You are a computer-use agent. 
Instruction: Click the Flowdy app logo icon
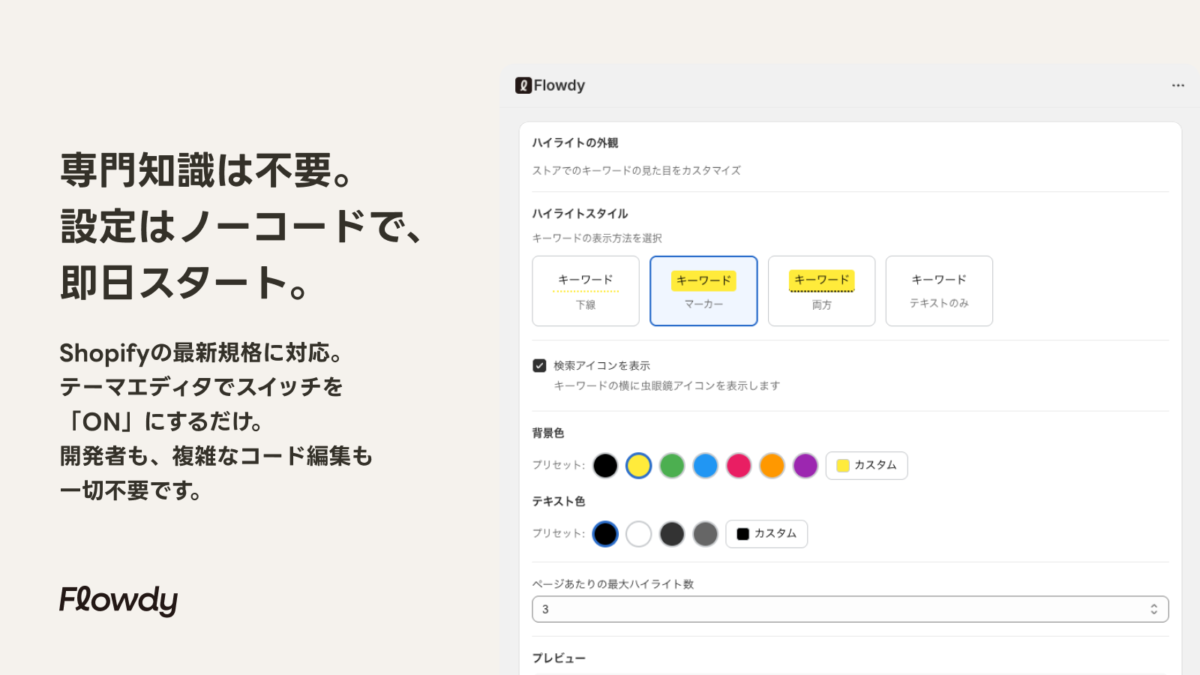pyautogui.click(x=523, y=86)
